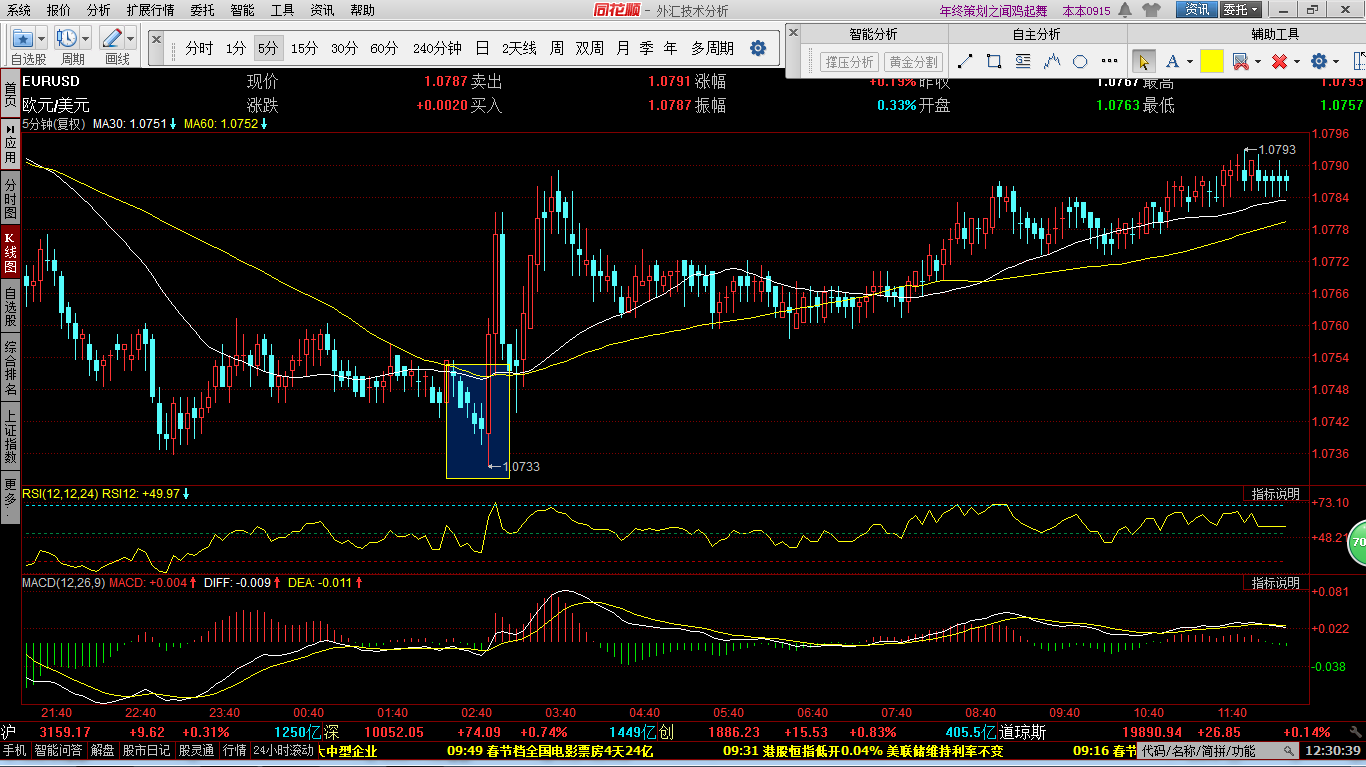Open the 自选股 favorites star icon
This screenshot has height=767, width=1366.
[23, 39]
